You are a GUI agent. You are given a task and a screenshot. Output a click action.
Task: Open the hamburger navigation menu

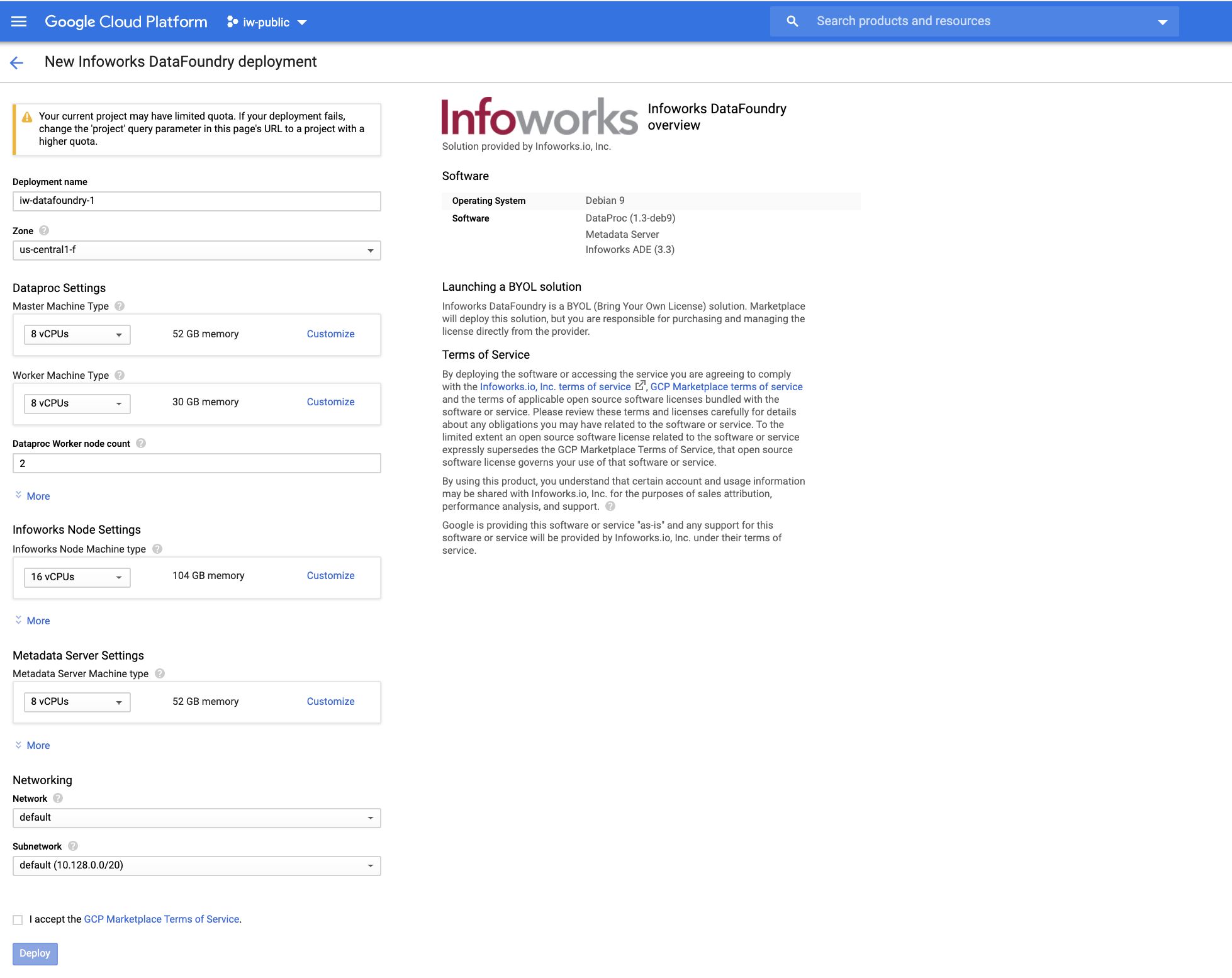(x=19, y=21)
